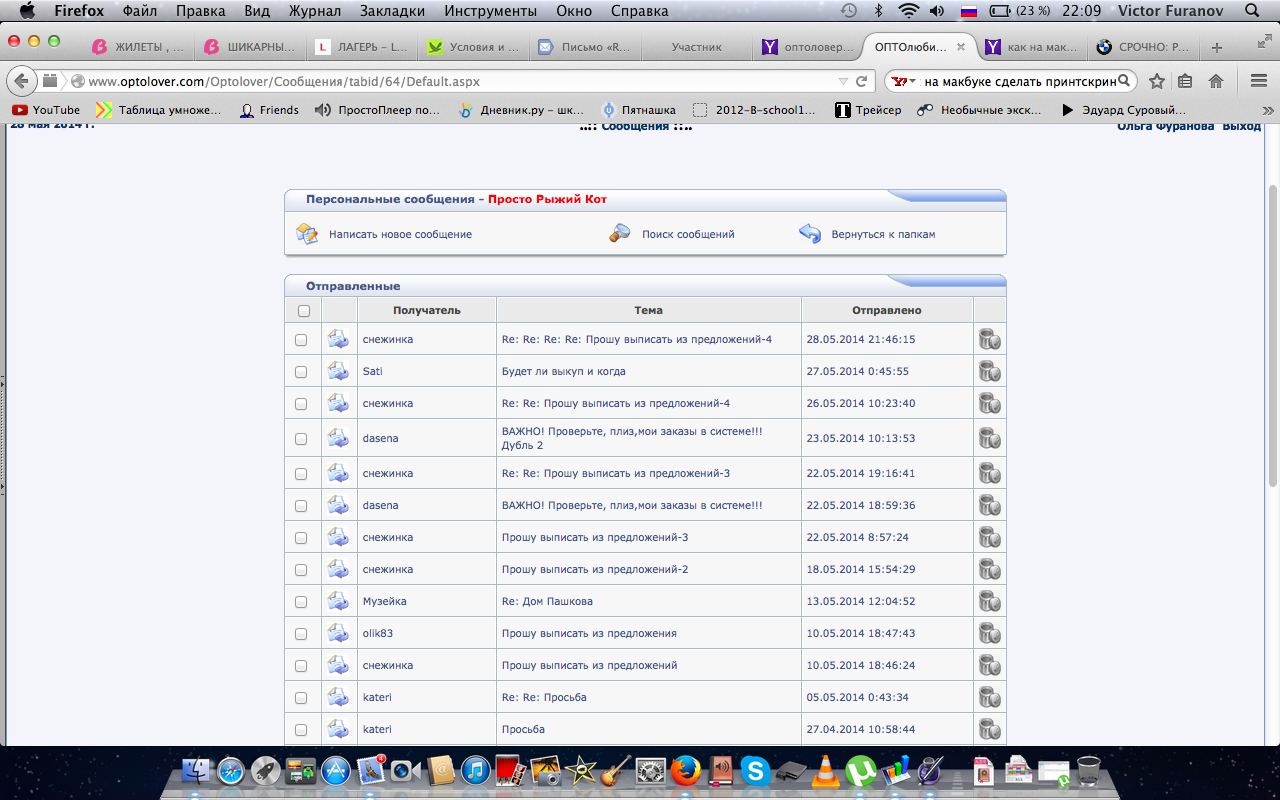Click the Выход logout link

pyautogui.click(x=1242, y=126)
